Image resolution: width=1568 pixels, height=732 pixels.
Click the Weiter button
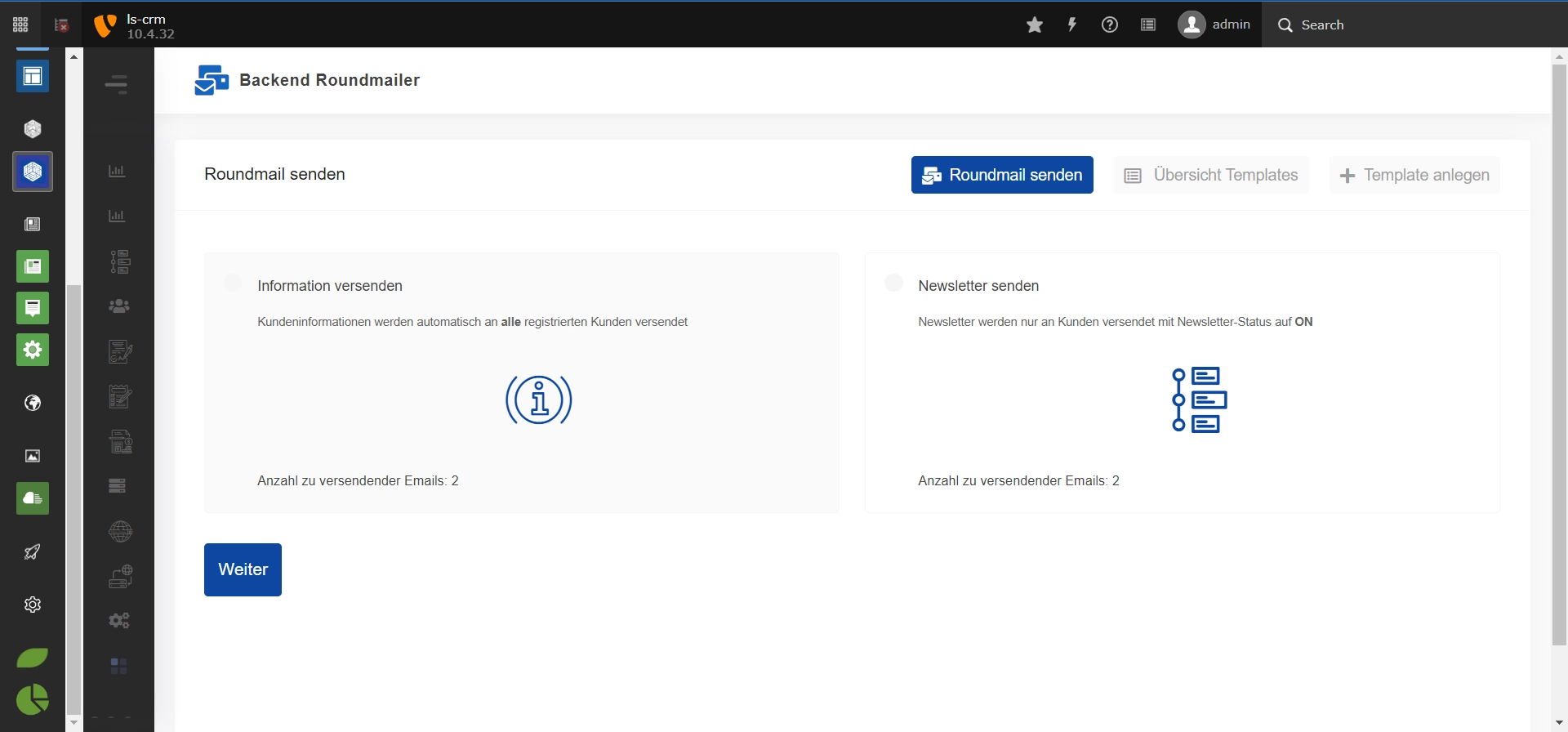click(243, 569)
